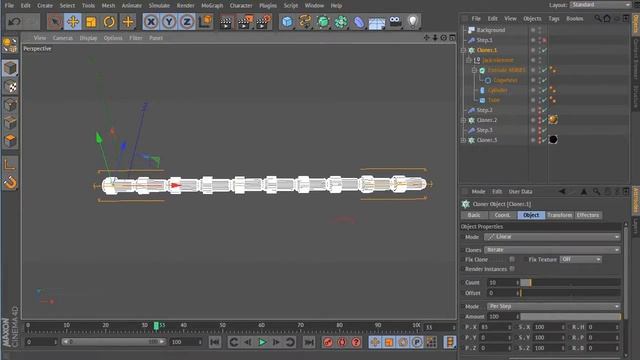640x360 pixels.
Task: Open the Linear Mode dropdown
Action: click(552, 237)
